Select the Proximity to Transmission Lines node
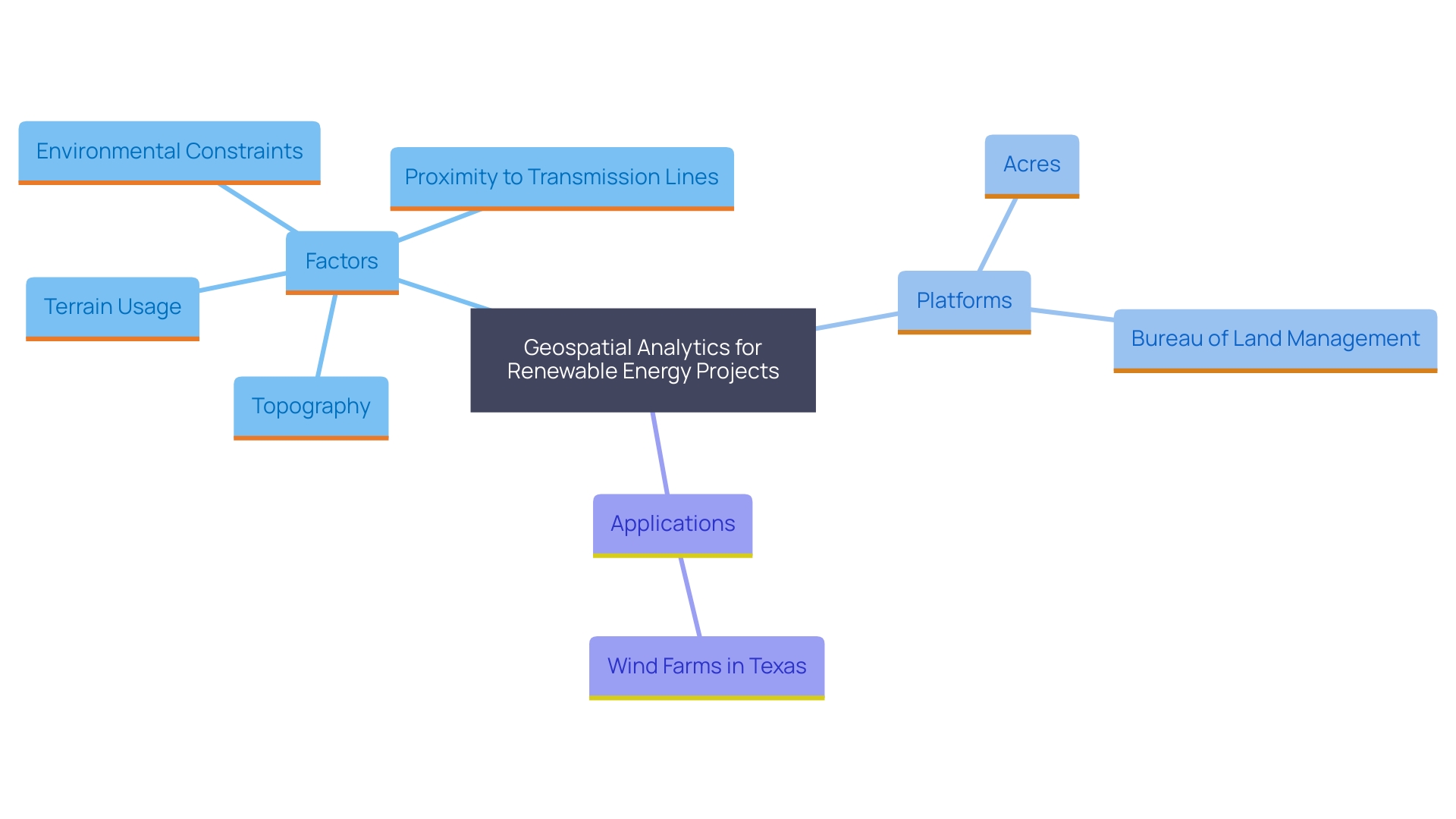This screenshot has height=819, width=1456. tap(560, 177)
